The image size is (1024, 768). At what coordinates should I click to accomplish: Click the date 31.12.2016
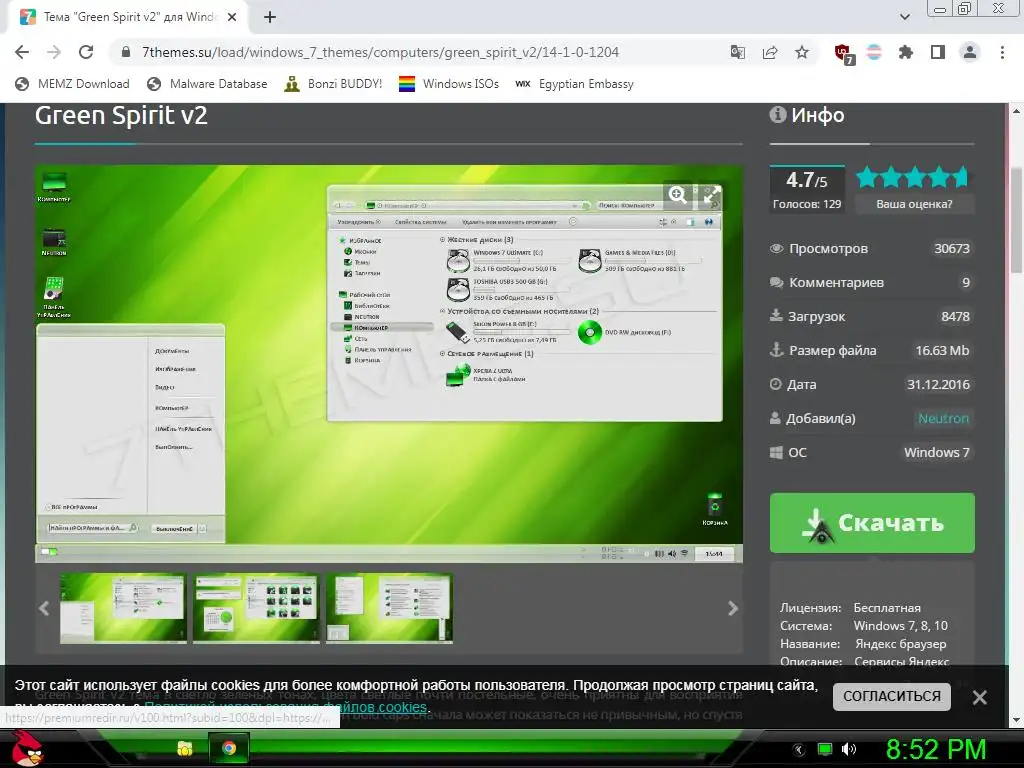coord(938,385)
